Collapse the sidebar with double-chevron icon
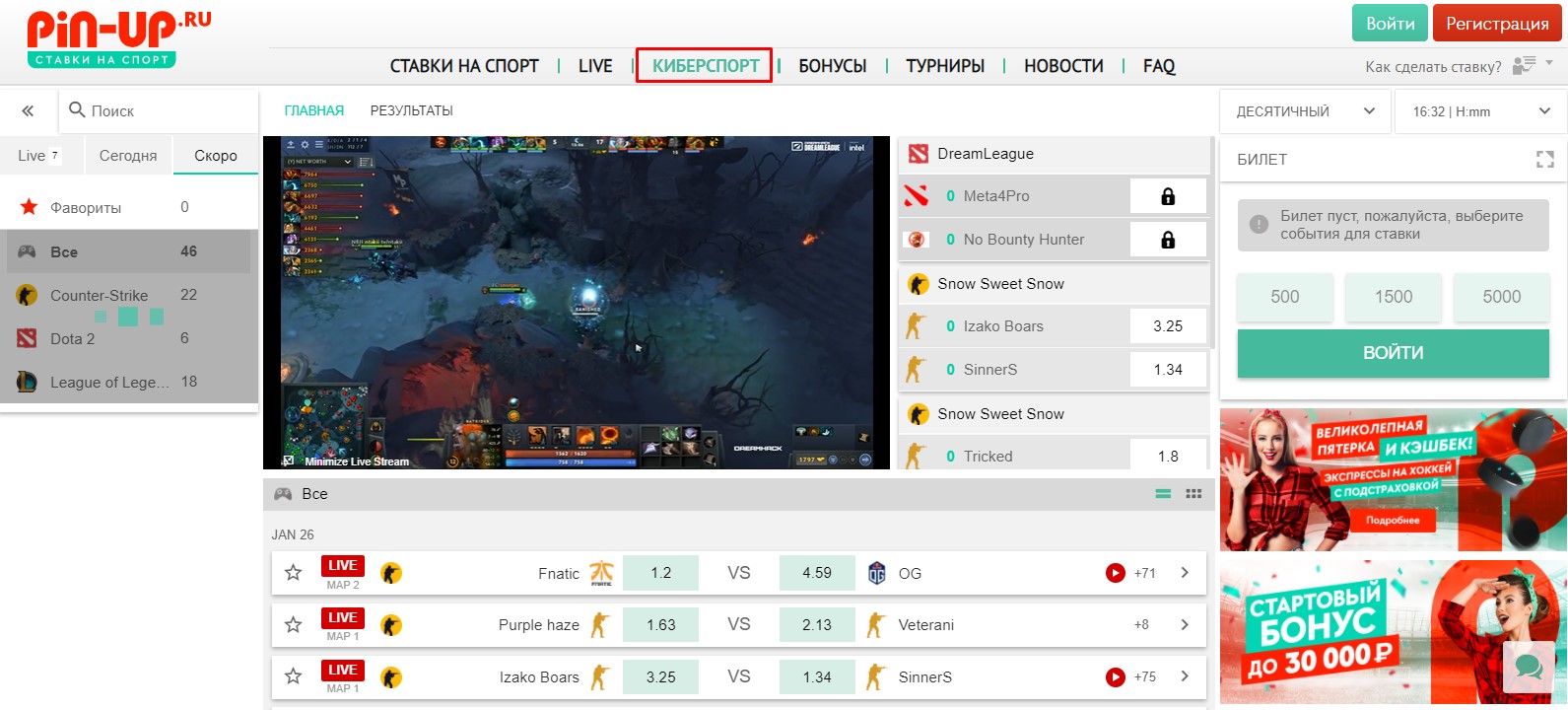Image resolution: width=1568 pixels, height=710 pixels. 29,111
